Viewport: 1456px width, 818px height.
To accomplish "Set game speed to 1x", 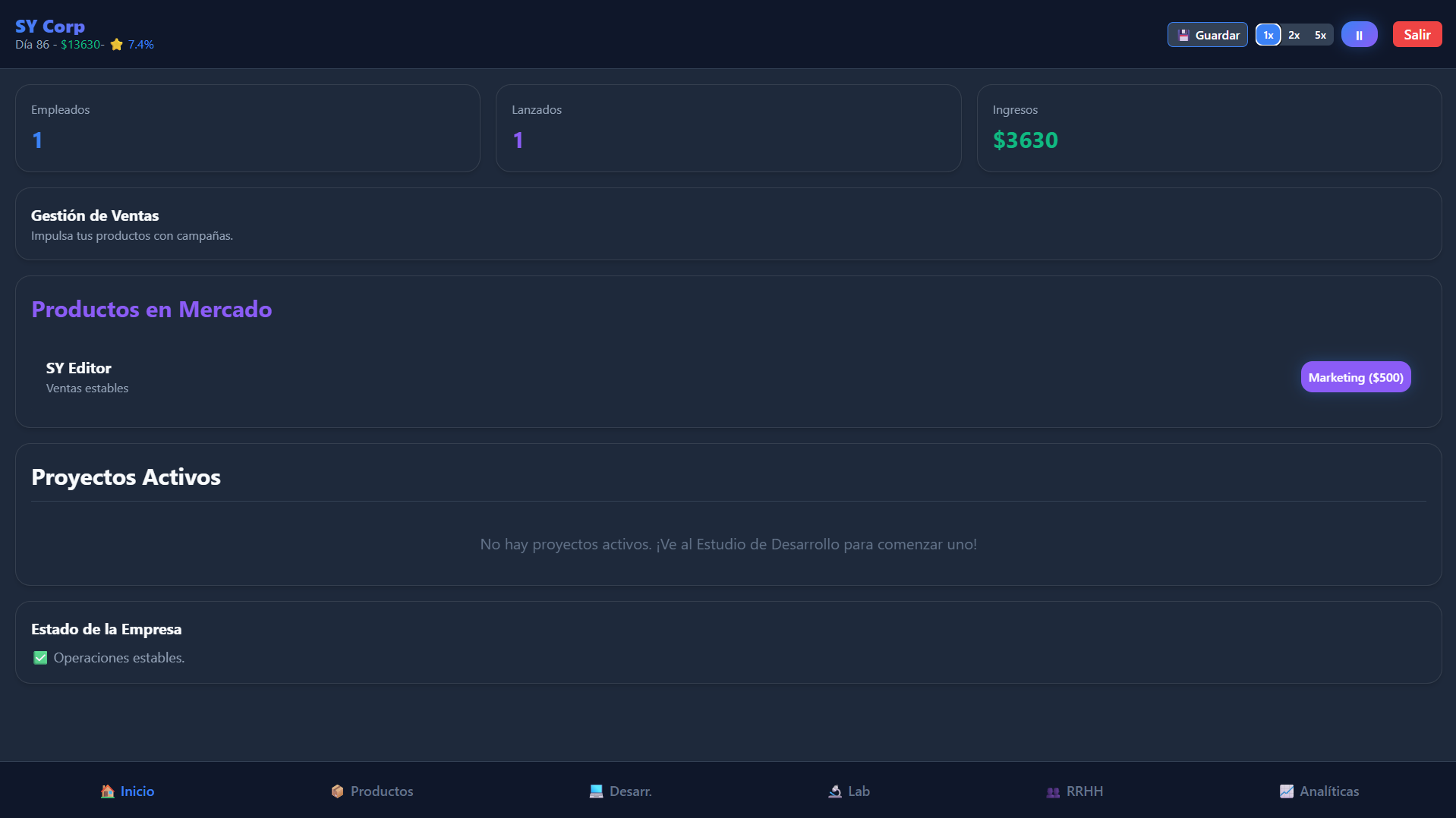I will click(1268, 35).
